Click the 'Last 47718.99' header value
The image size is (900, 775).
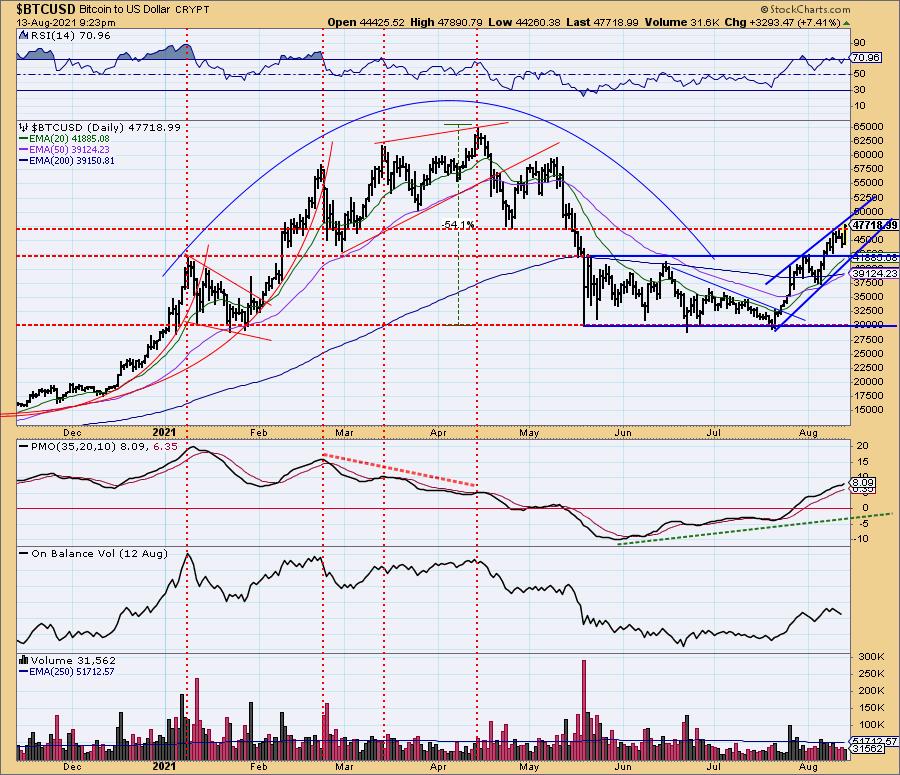[602, 22]
